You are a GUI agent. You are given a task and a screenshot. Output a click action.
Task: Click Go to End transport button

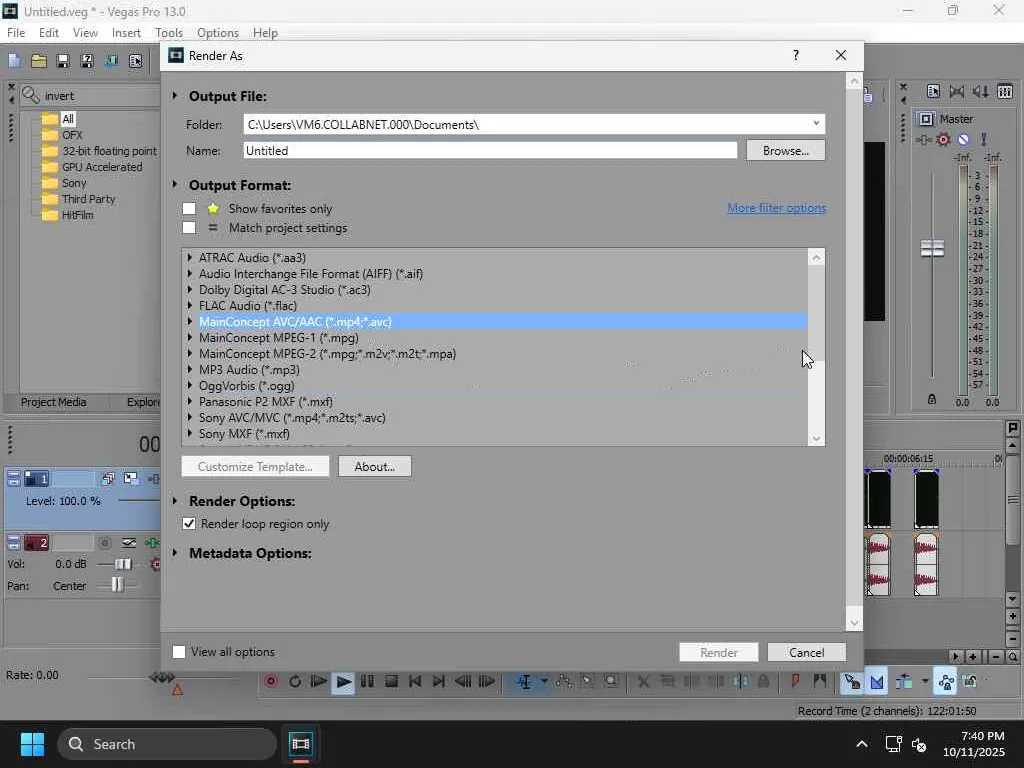[439, 682]
